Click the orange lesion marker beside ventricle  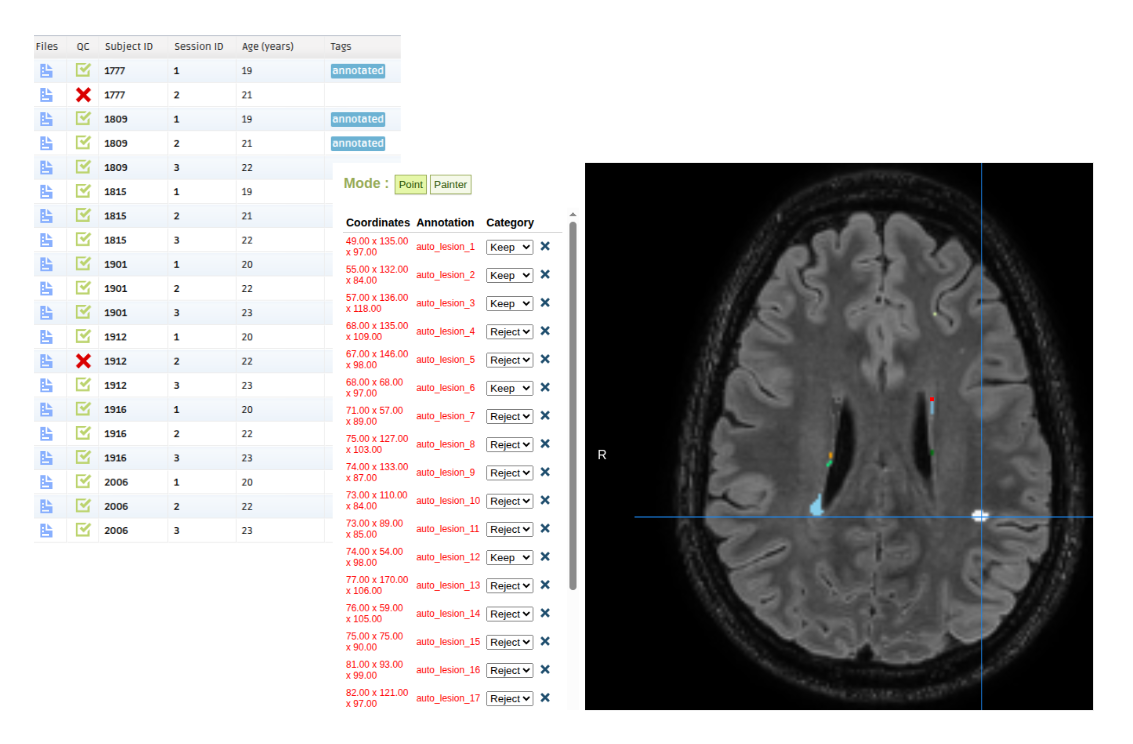pos(831,456)
